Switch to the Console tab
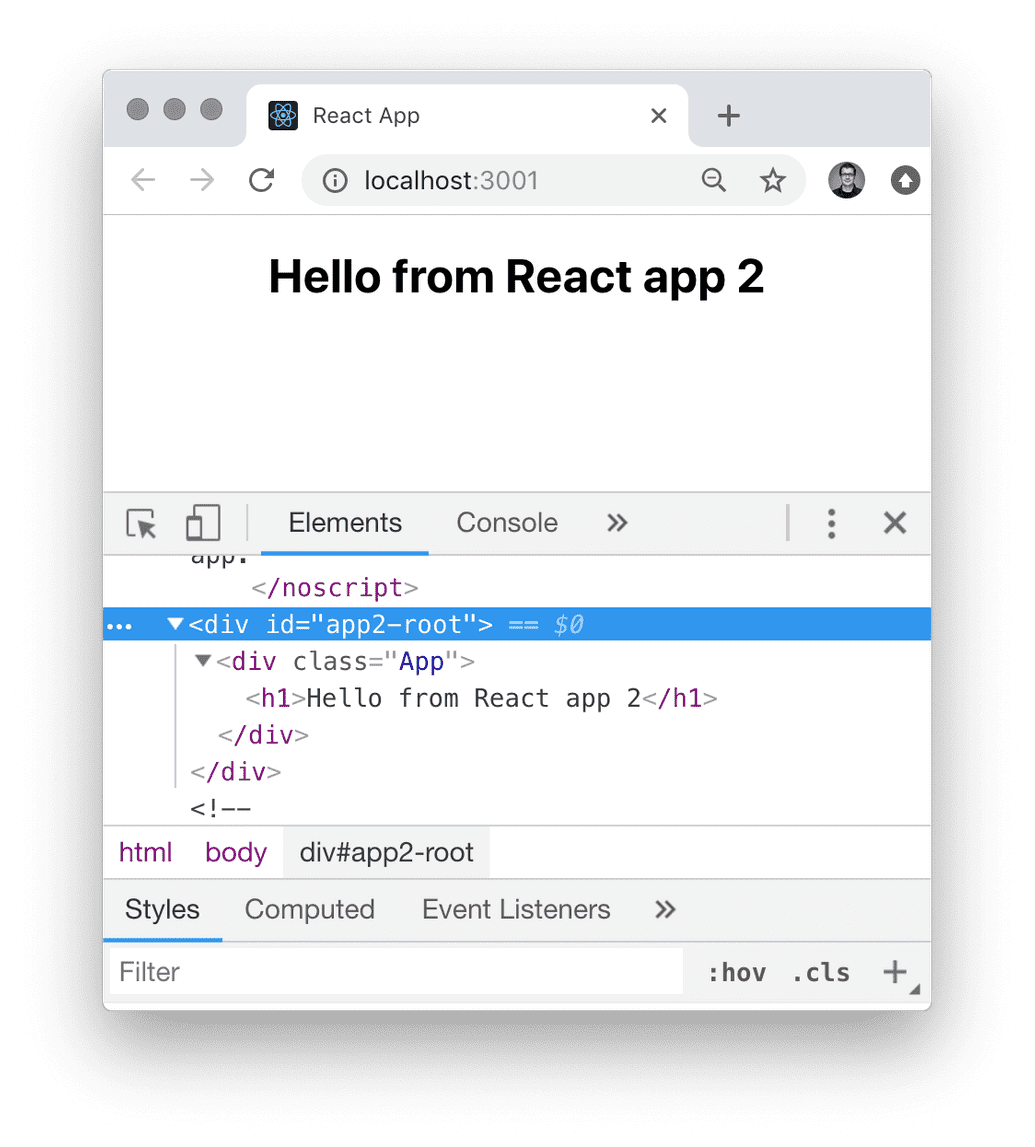This screenshot has width=1035, height=1147. pyautogui.click(x=506, y=523)
